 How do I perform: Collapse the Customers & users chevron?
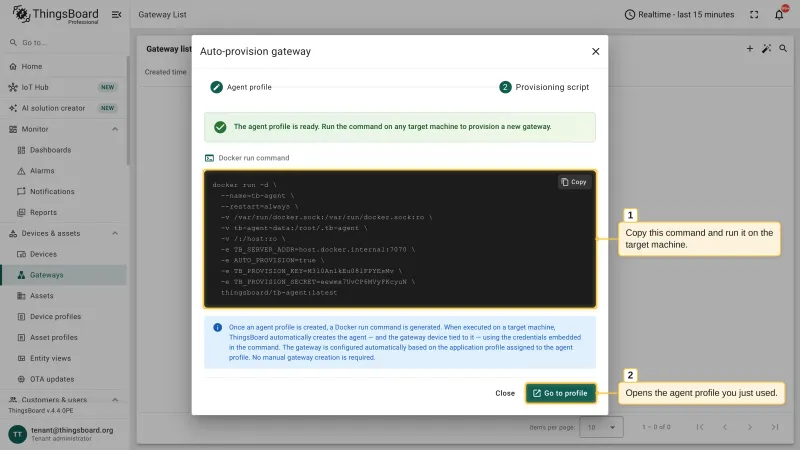115,400
